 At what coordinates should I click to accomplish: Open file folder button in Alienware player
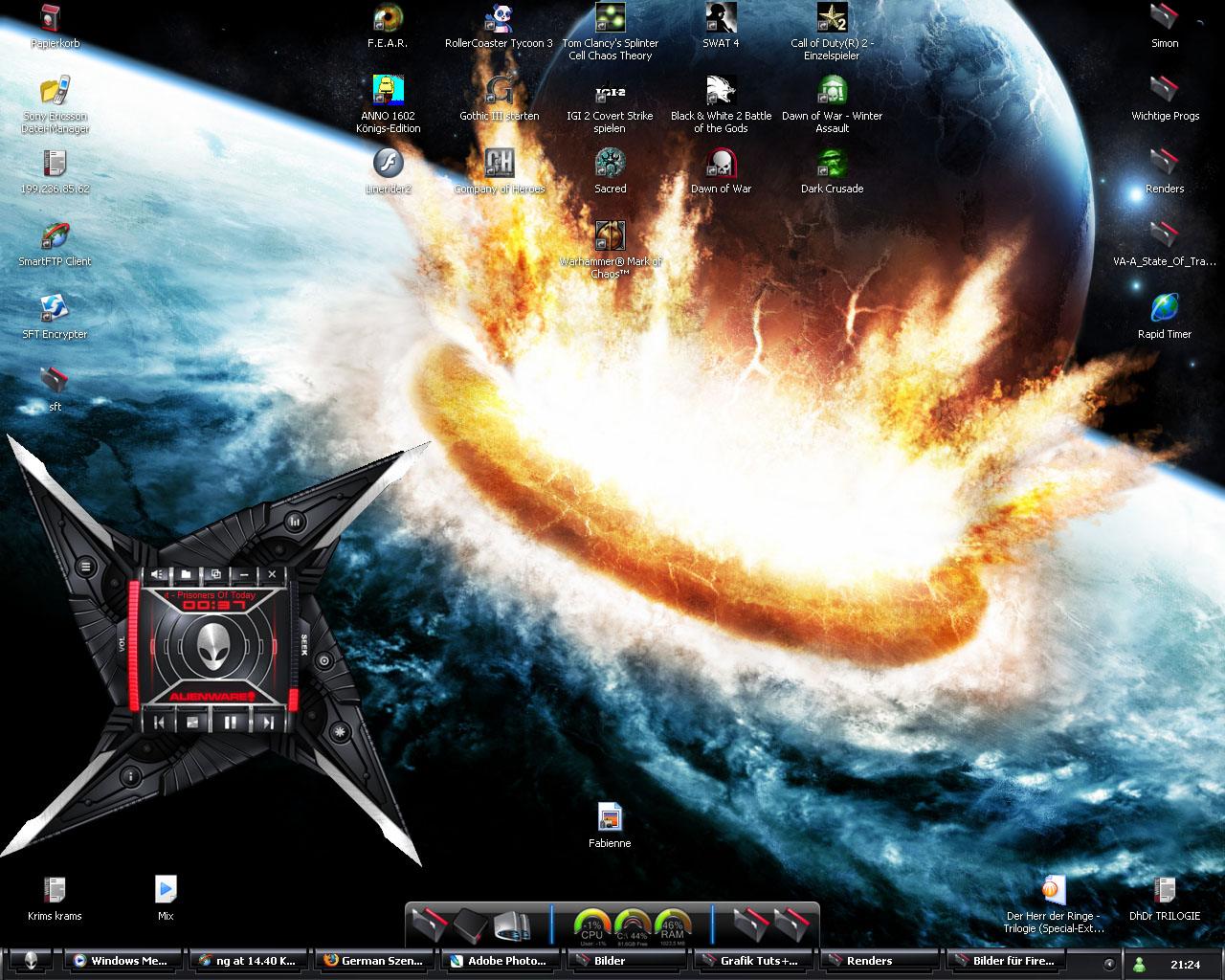tap(186, 574)
